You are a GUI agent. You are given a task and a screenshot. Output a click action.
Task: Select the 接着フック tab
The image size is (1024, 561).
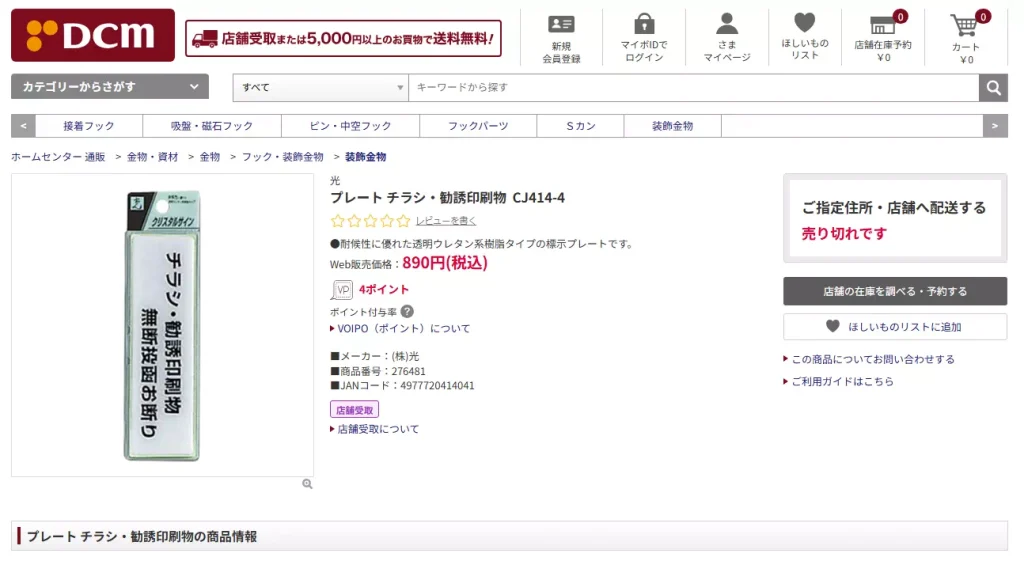tap(89, 126)
